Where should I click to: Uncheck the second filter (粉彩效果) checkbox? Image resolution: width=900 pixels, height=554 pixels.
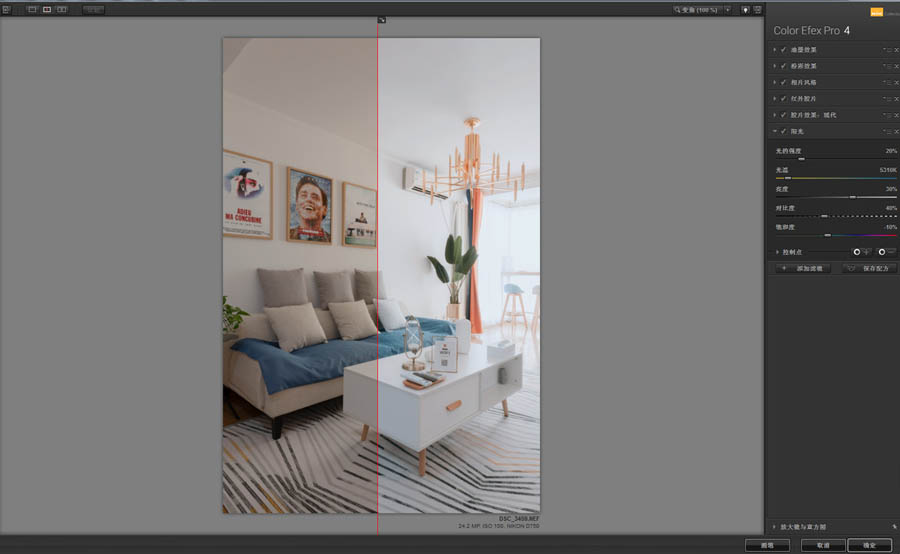pos(783,66)
